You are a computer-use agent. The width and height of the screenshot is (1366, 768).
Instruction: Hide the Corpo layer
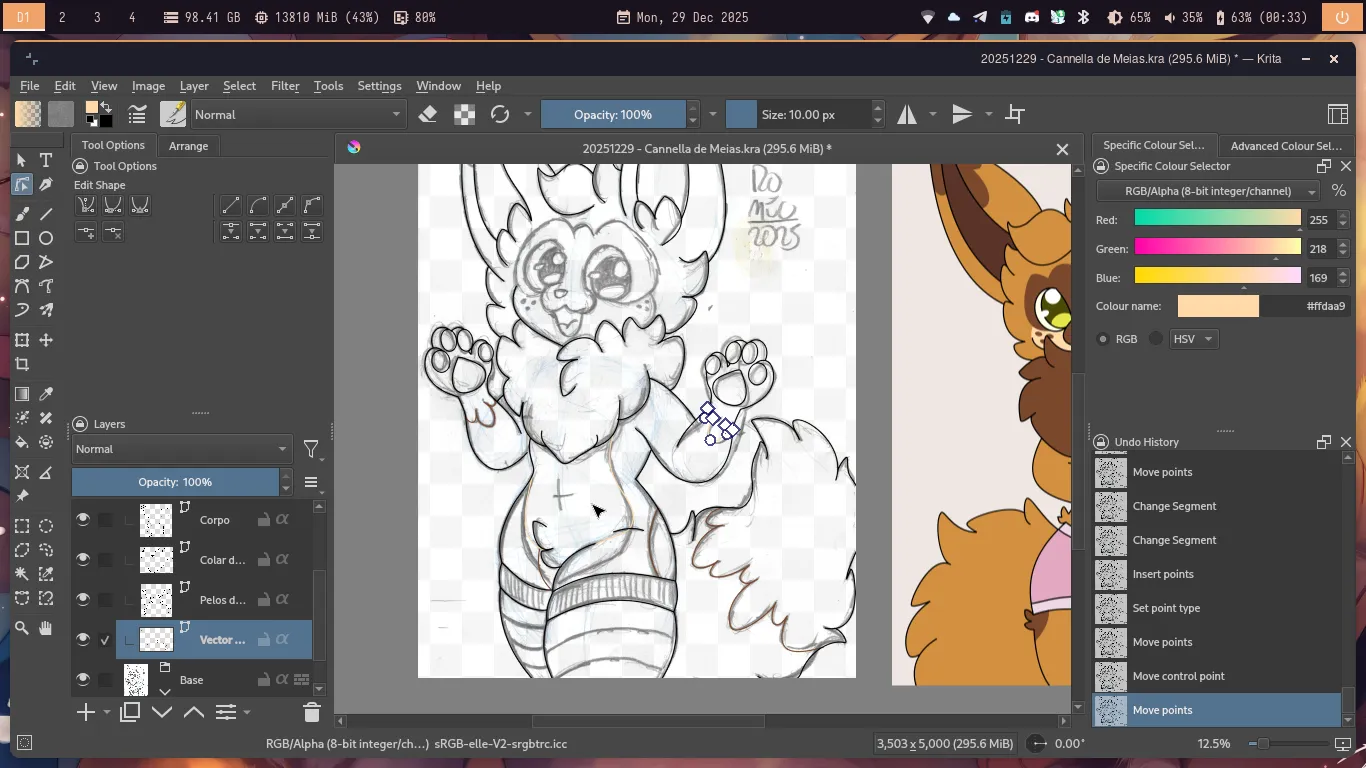pos(83,519)
